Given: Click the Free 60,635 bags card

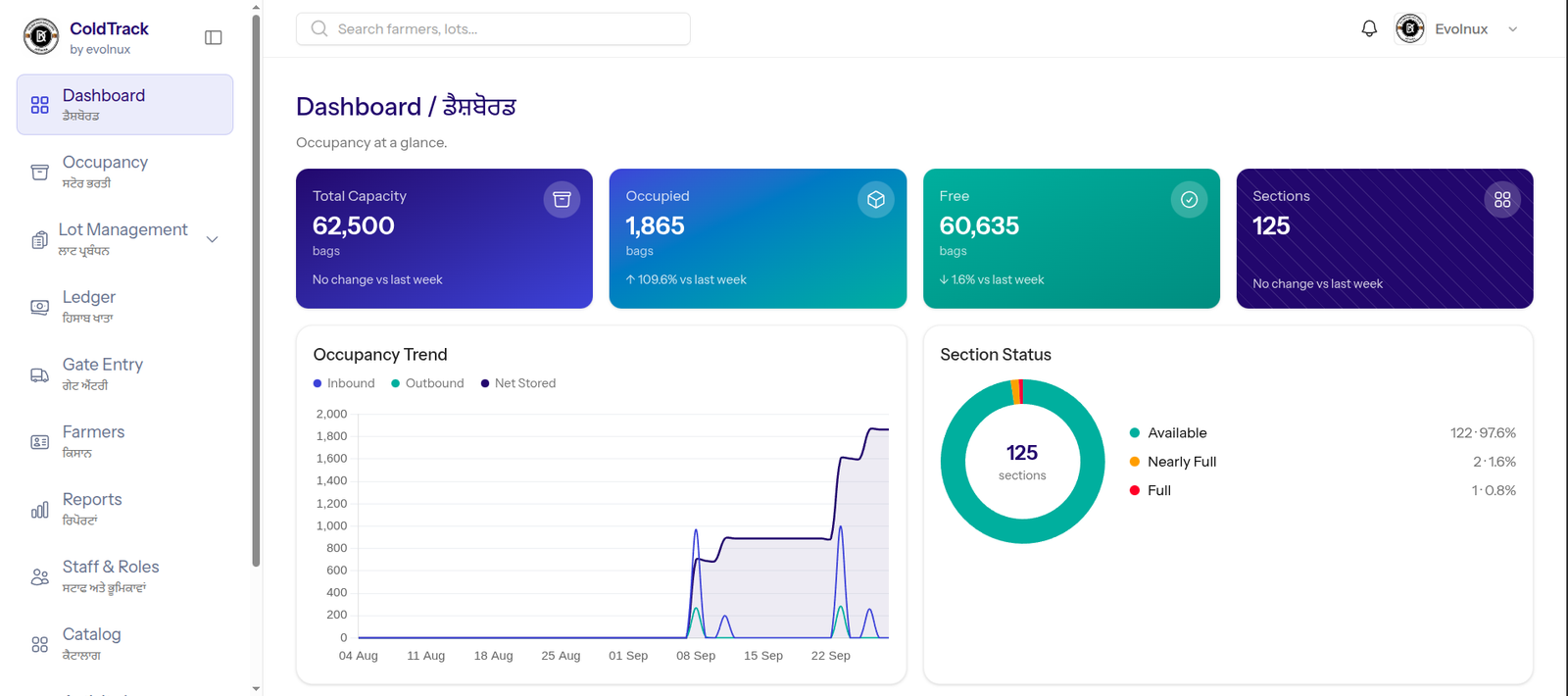Looking at the screenshot, I should (1071, 238).
